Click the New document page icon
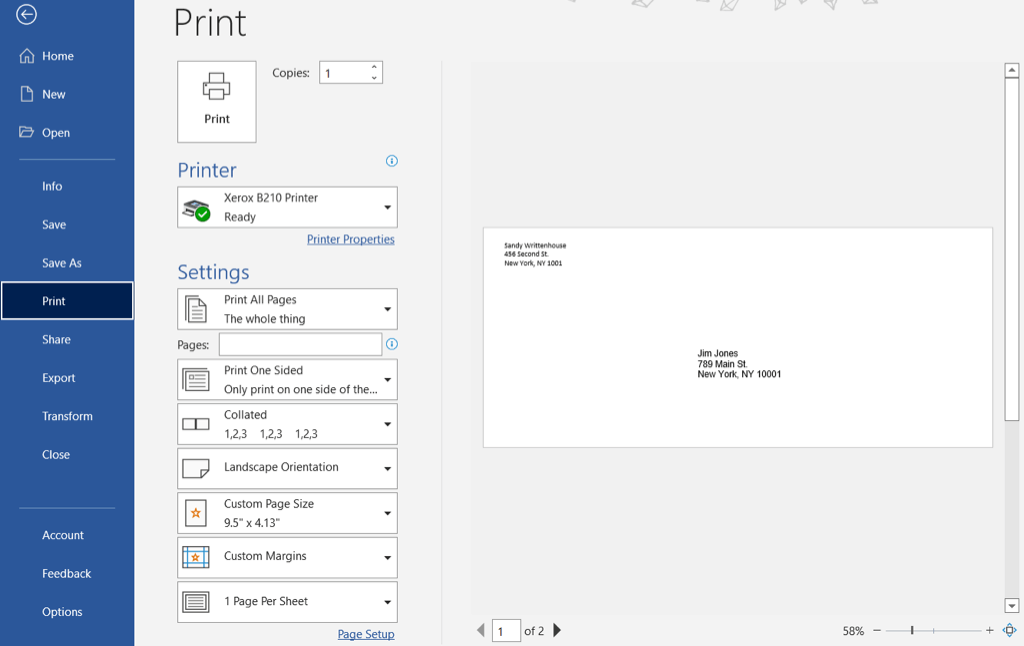This screenshot has width=1024, height=646. 27,94
